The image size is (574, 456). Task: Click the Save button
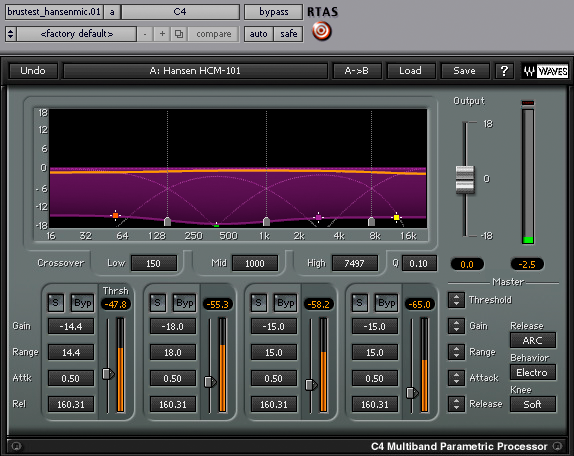point(465,71)
